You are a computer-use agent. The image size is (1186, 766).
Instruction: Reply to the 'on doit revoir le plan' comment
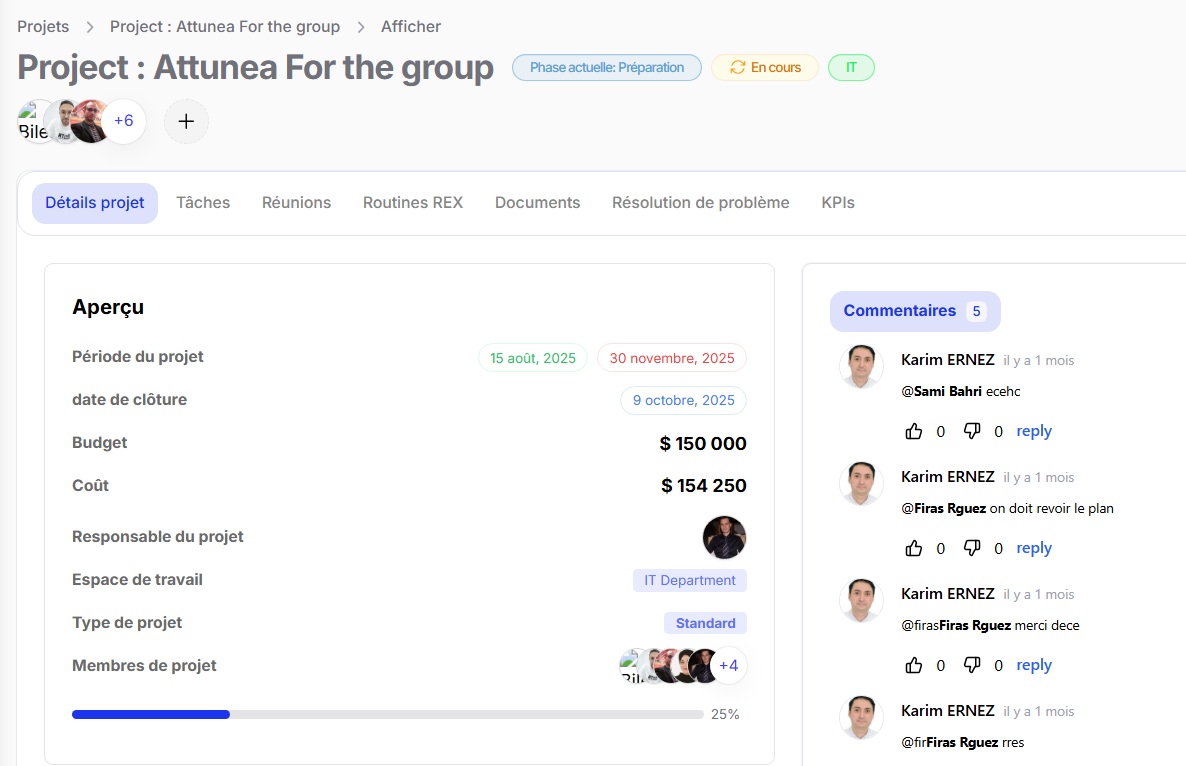pos(1034,548)
